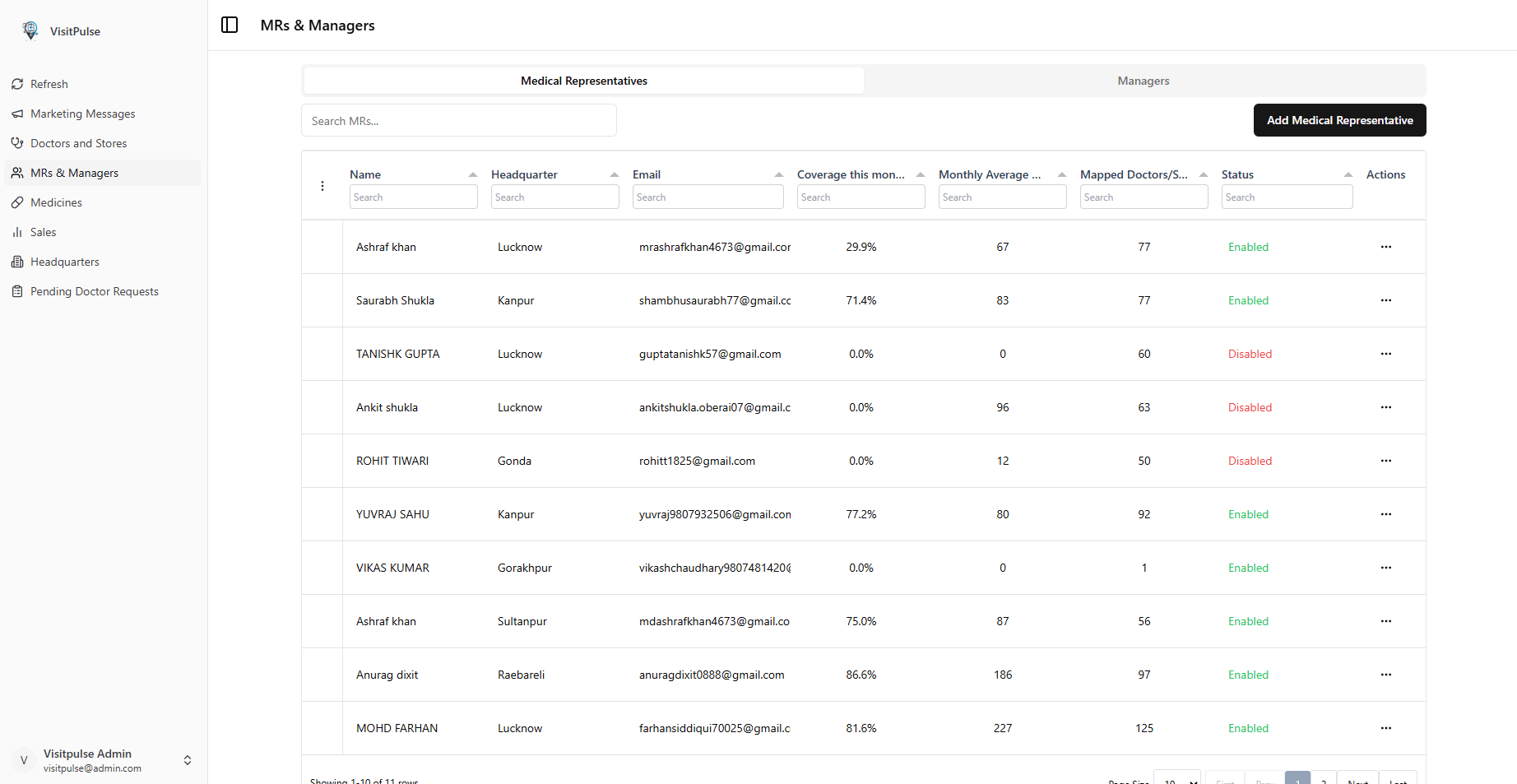Viewport: 1517px width, 784px height.
Task: Sort table by Name column arrow
Action: (472, 174)
